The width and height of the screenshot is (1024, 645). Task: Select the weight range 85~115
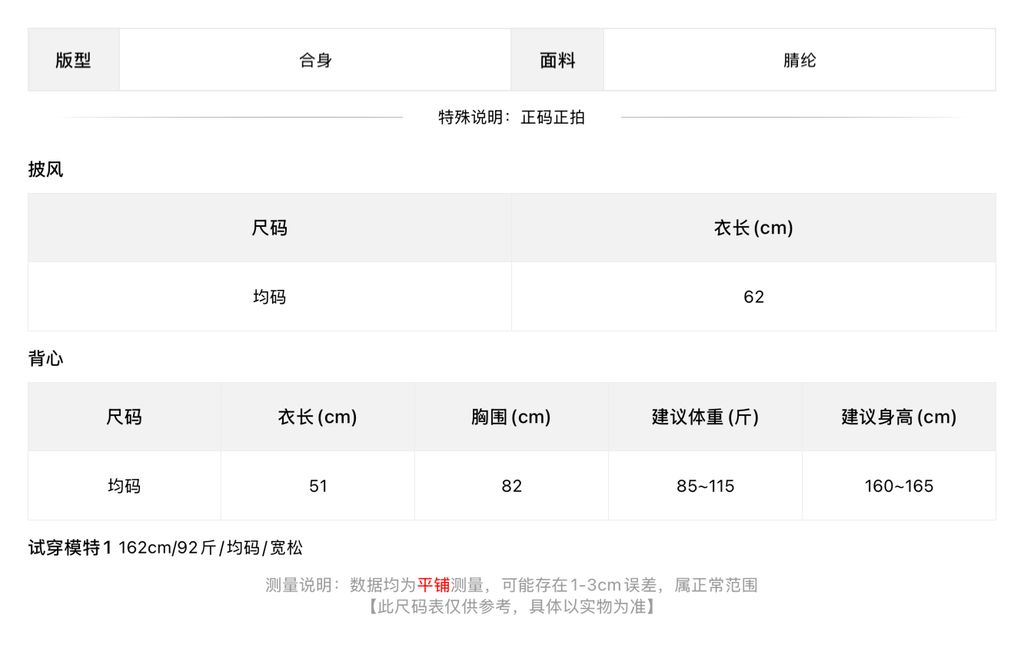click(705, 486)
